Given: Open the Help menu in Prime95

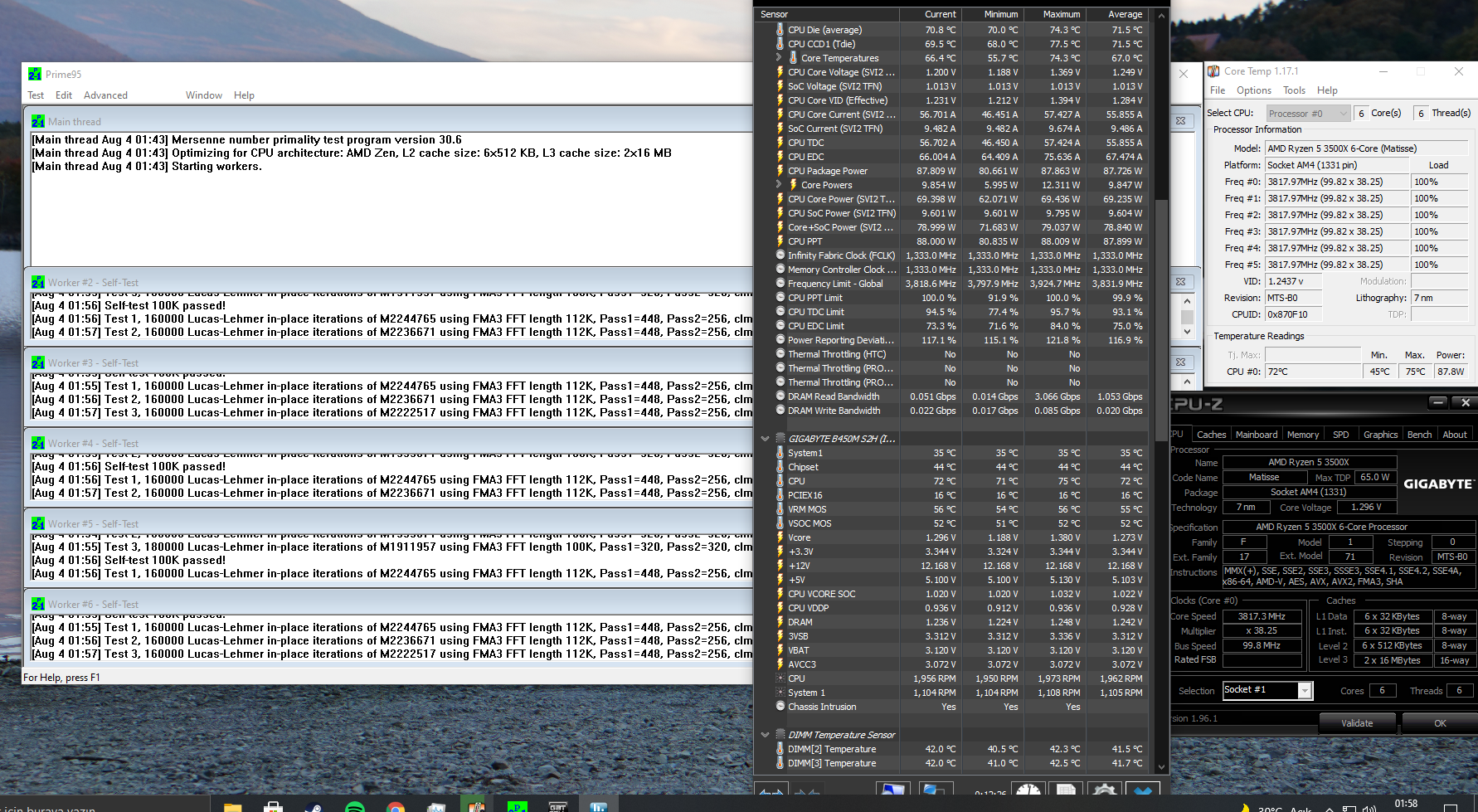Looking at the screenshot, I should 244,95.
